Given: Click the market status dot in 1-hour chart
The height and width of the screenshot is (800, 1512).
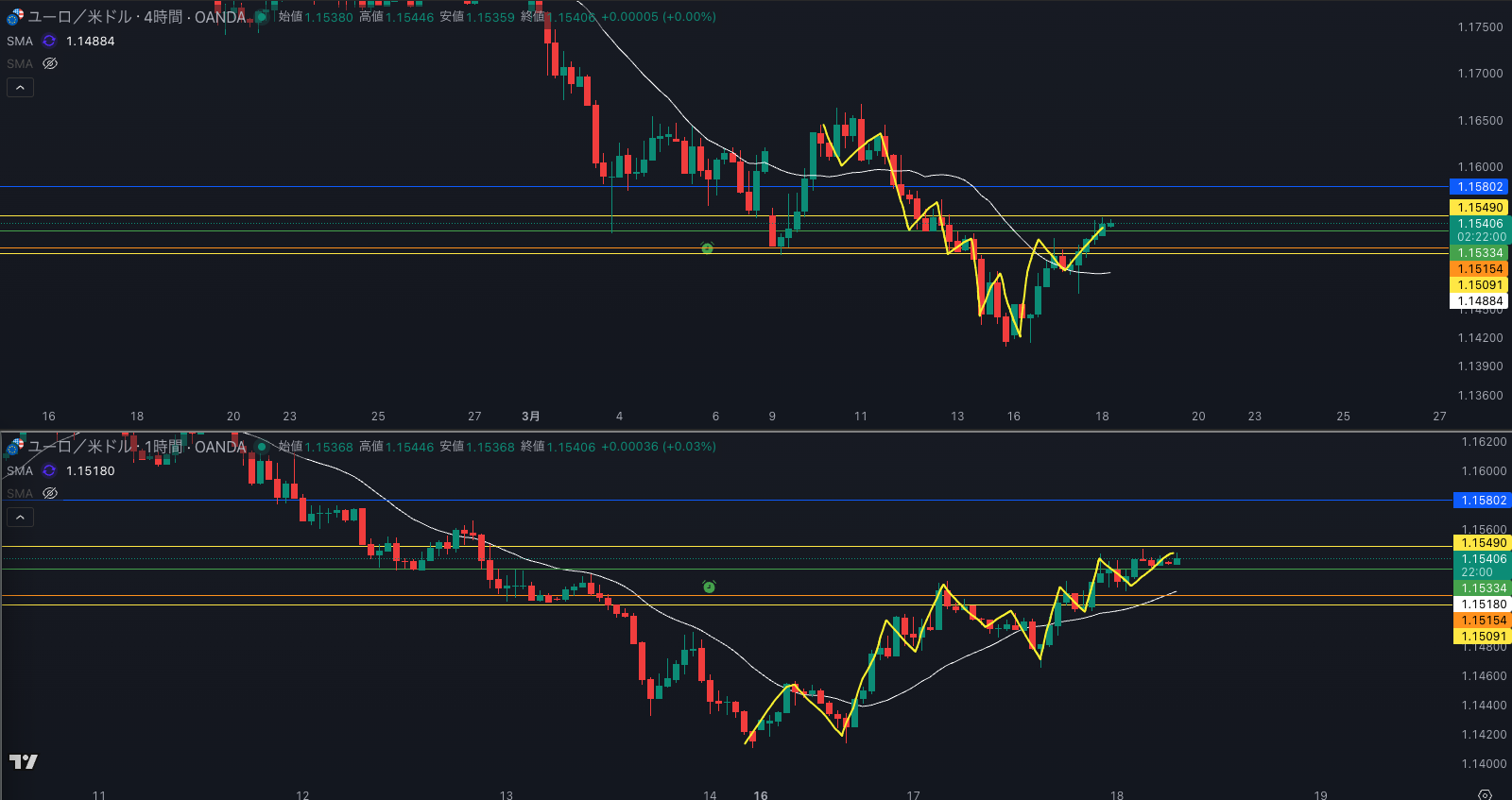Looking at the screenshot, I should tap(262, 447).
